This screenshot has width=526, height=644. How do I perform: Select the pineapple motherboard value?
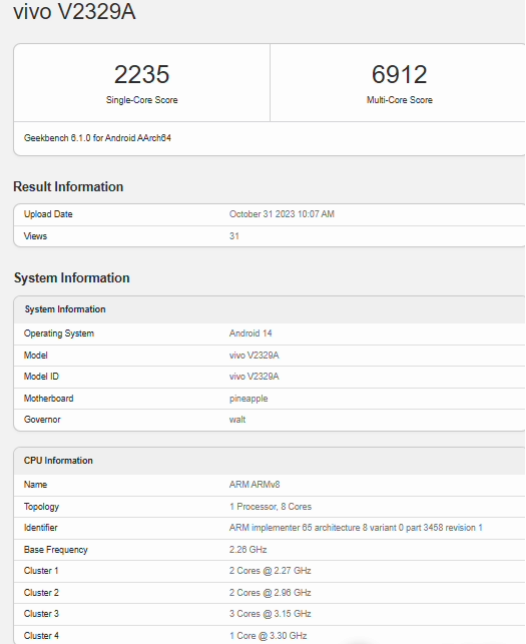coord(248,399)
